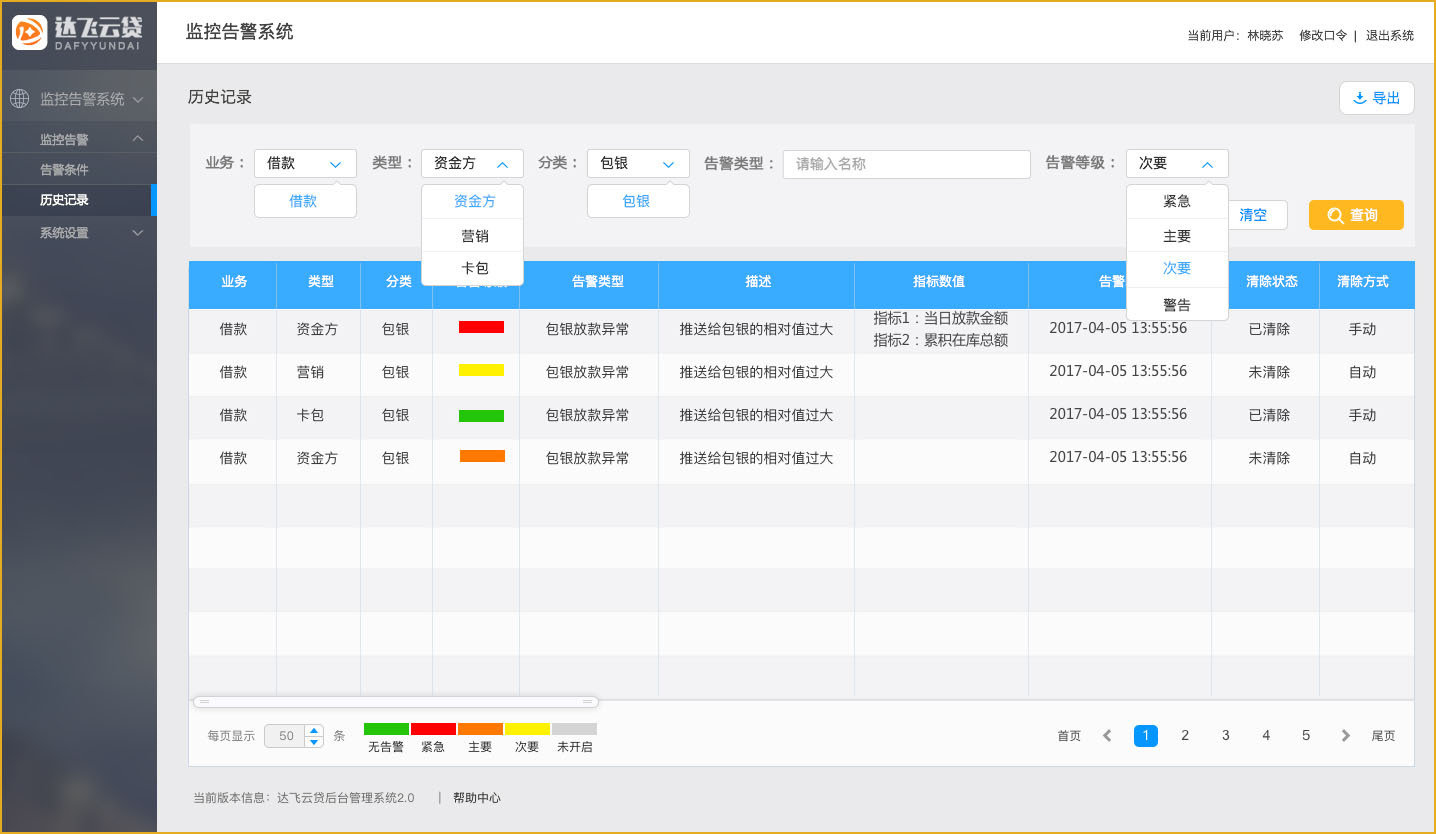This screenshot has height=834, width=1436.
Task: Click the red 紧急 color swatch in legend
Action: pos(433,729)
